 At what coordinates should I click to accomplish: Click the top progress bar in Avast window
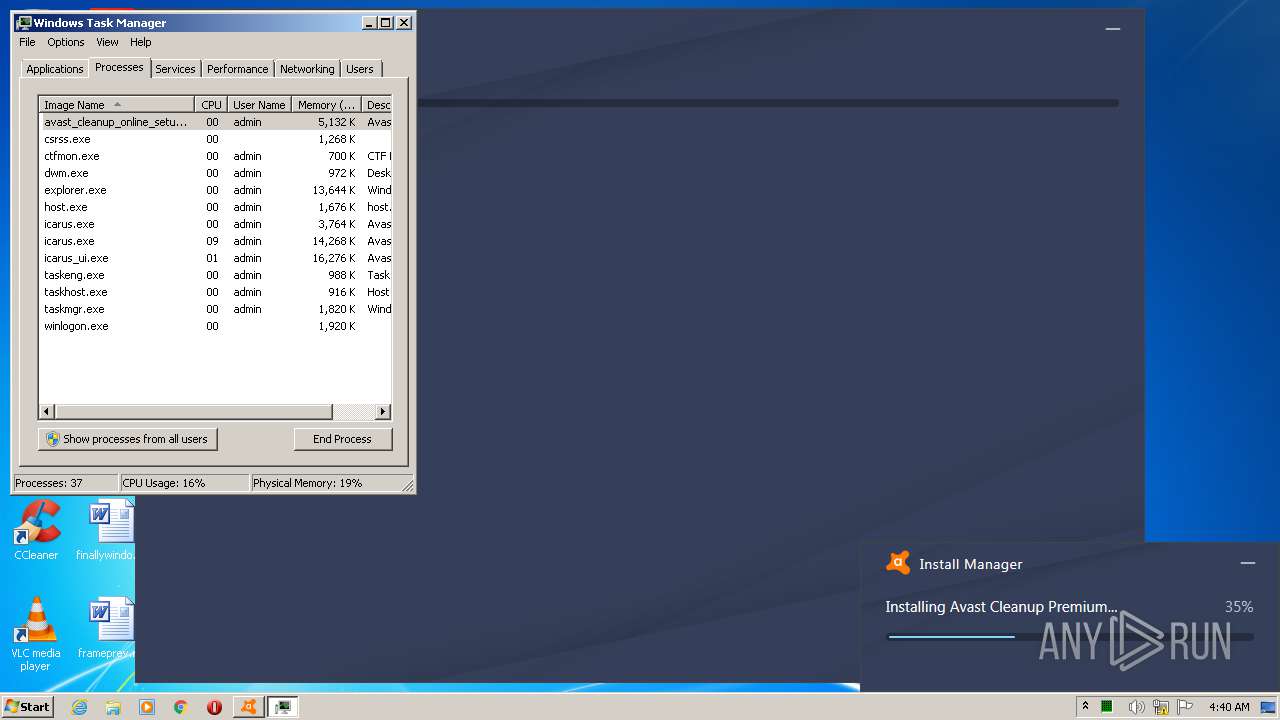pos(767,103)
